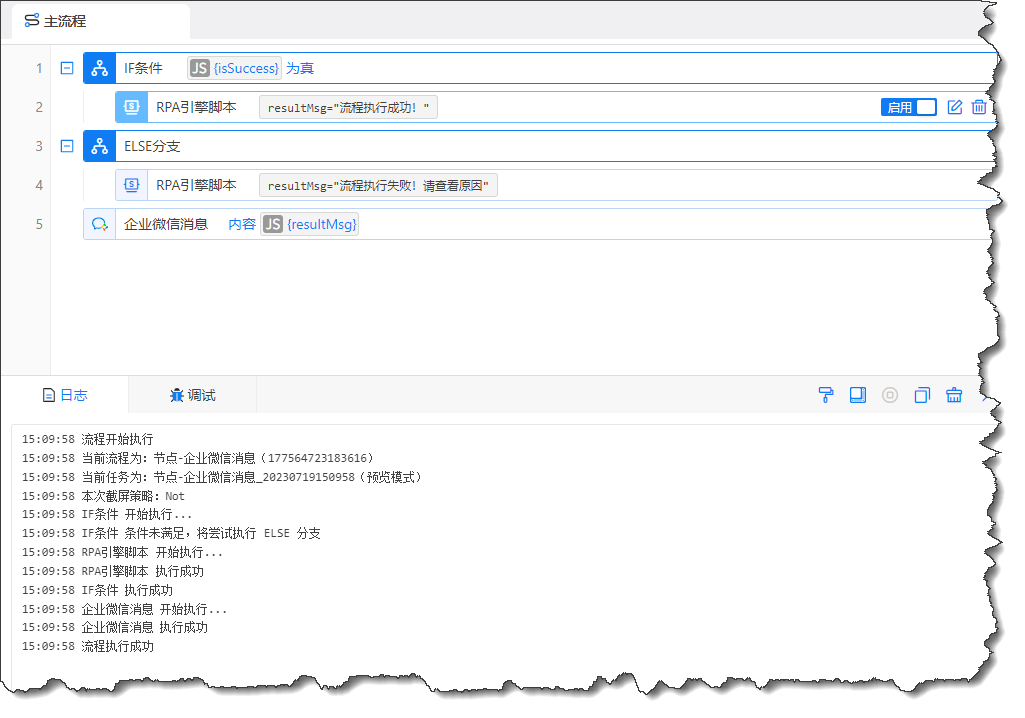
Task: Click the 内容 parameter label on line 5
Action: click(242, 224)
